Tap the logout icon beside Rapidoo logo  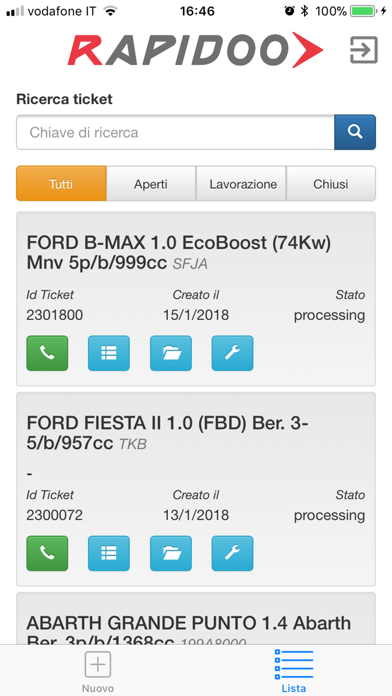pos(364,50)
